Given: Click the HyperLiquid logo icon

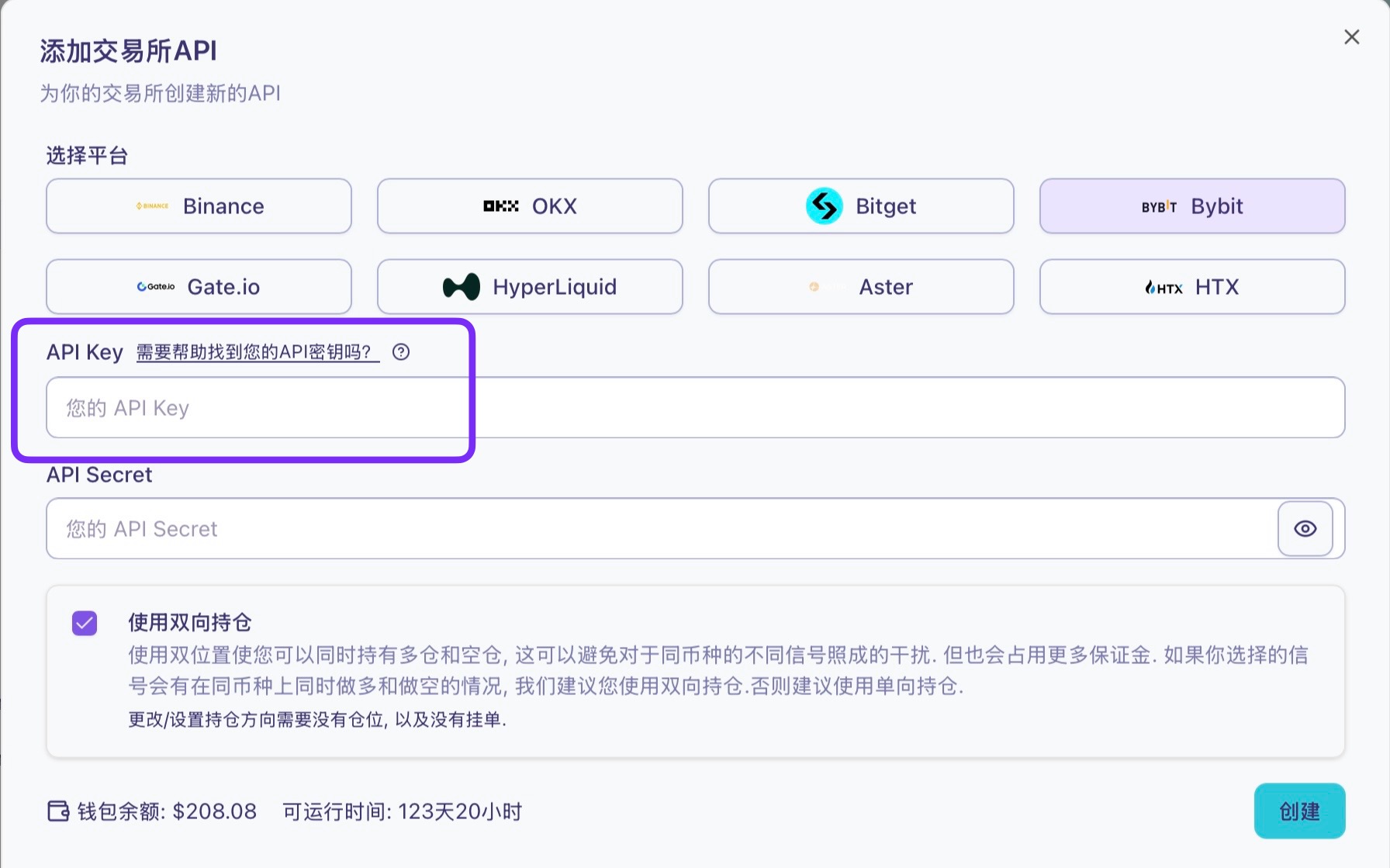Looking at the screenshot, I should (462, 287).
